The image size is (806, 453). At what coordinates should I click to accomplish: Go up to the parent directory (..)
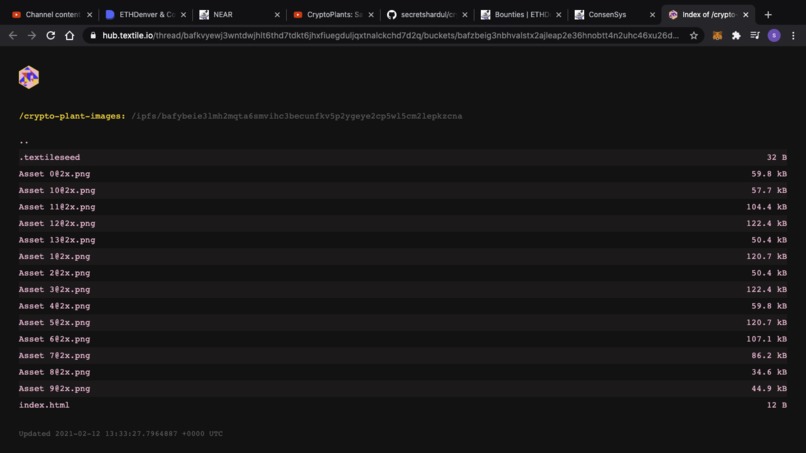[24, 141]
